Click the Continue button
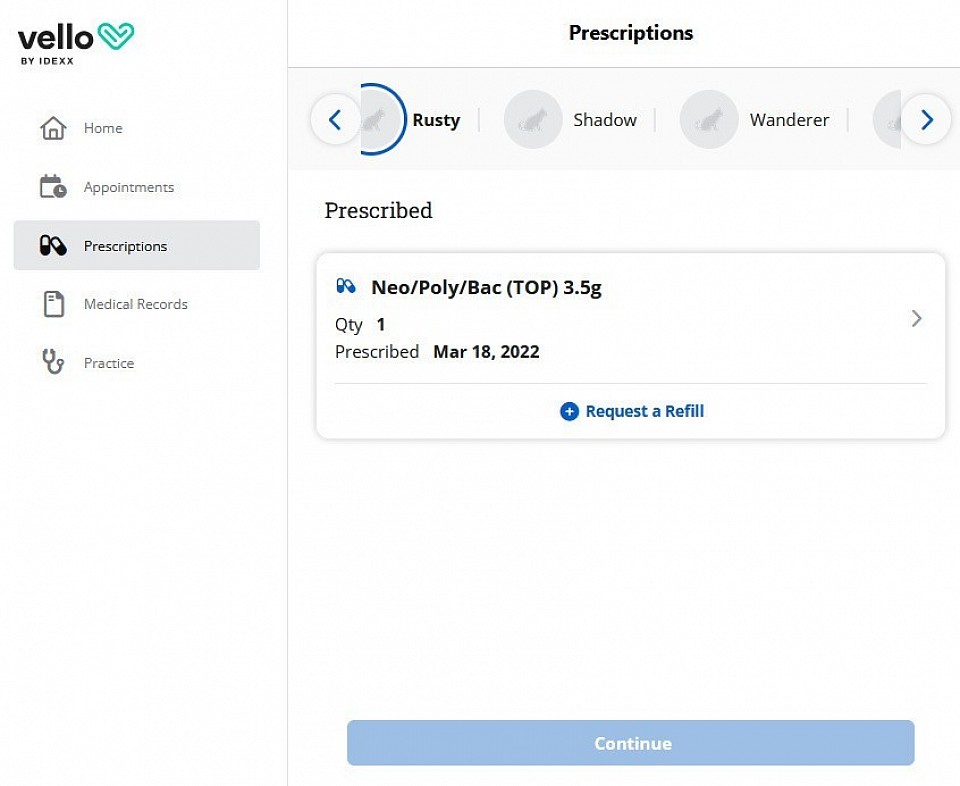This screenshot has width=960, height=786. tap(631, 743)
